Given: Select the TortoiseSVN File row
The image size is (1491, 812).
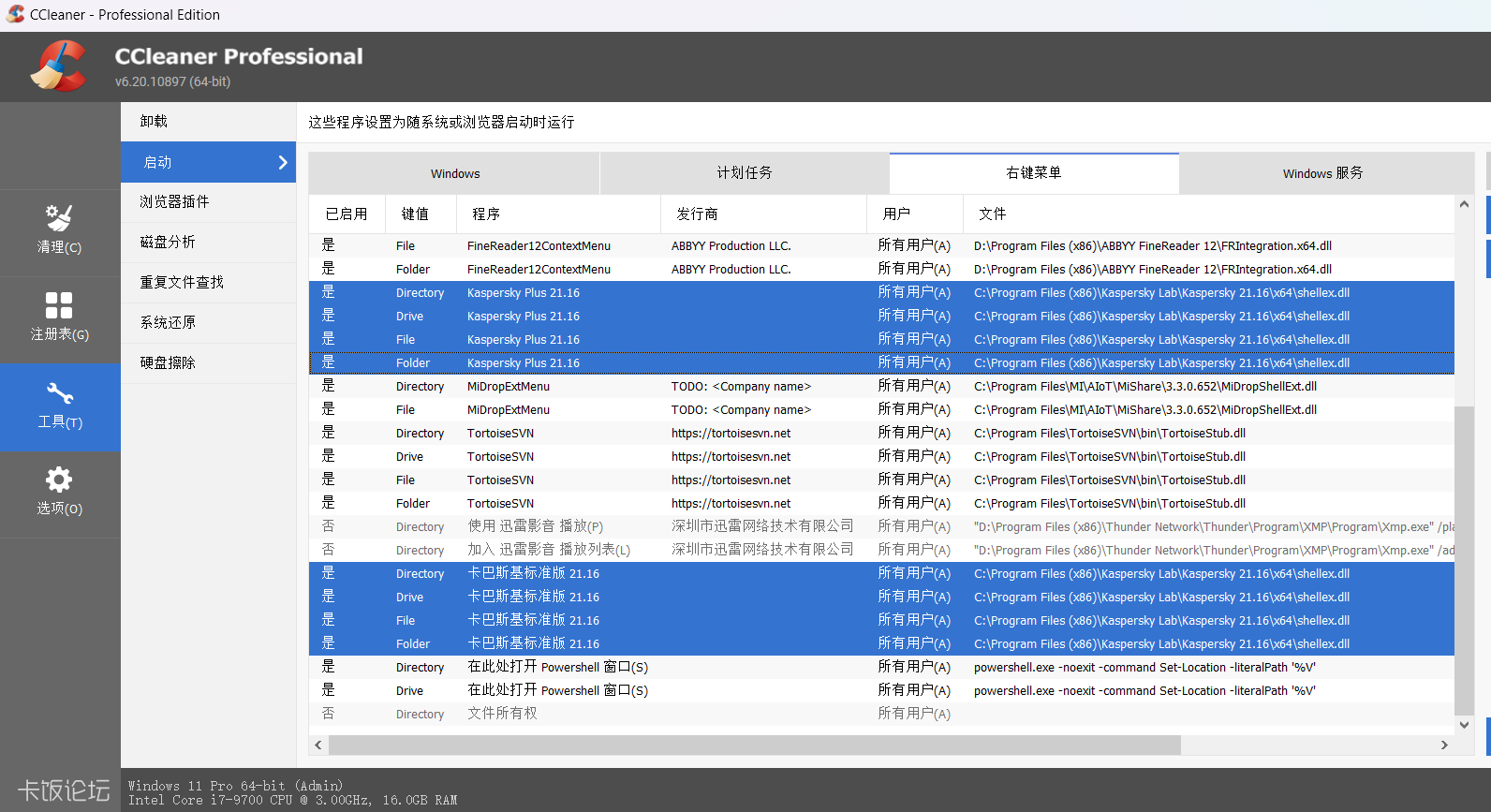Looking at the screenshot, I should (881, 480).
